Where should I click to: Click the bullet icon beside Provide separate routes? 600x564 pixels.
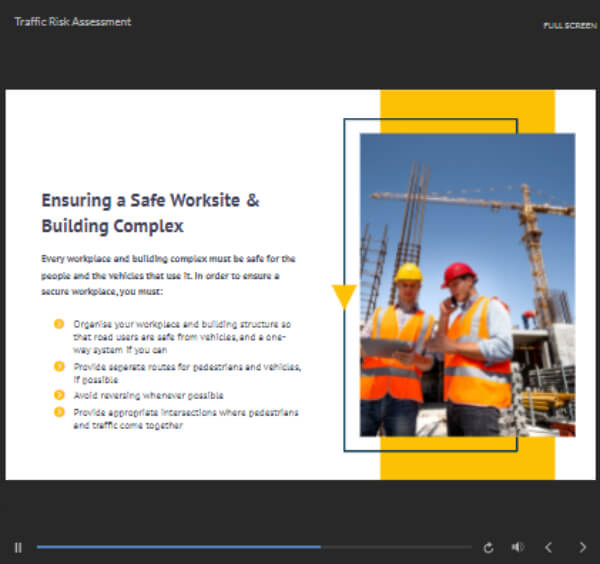(59, 367)
